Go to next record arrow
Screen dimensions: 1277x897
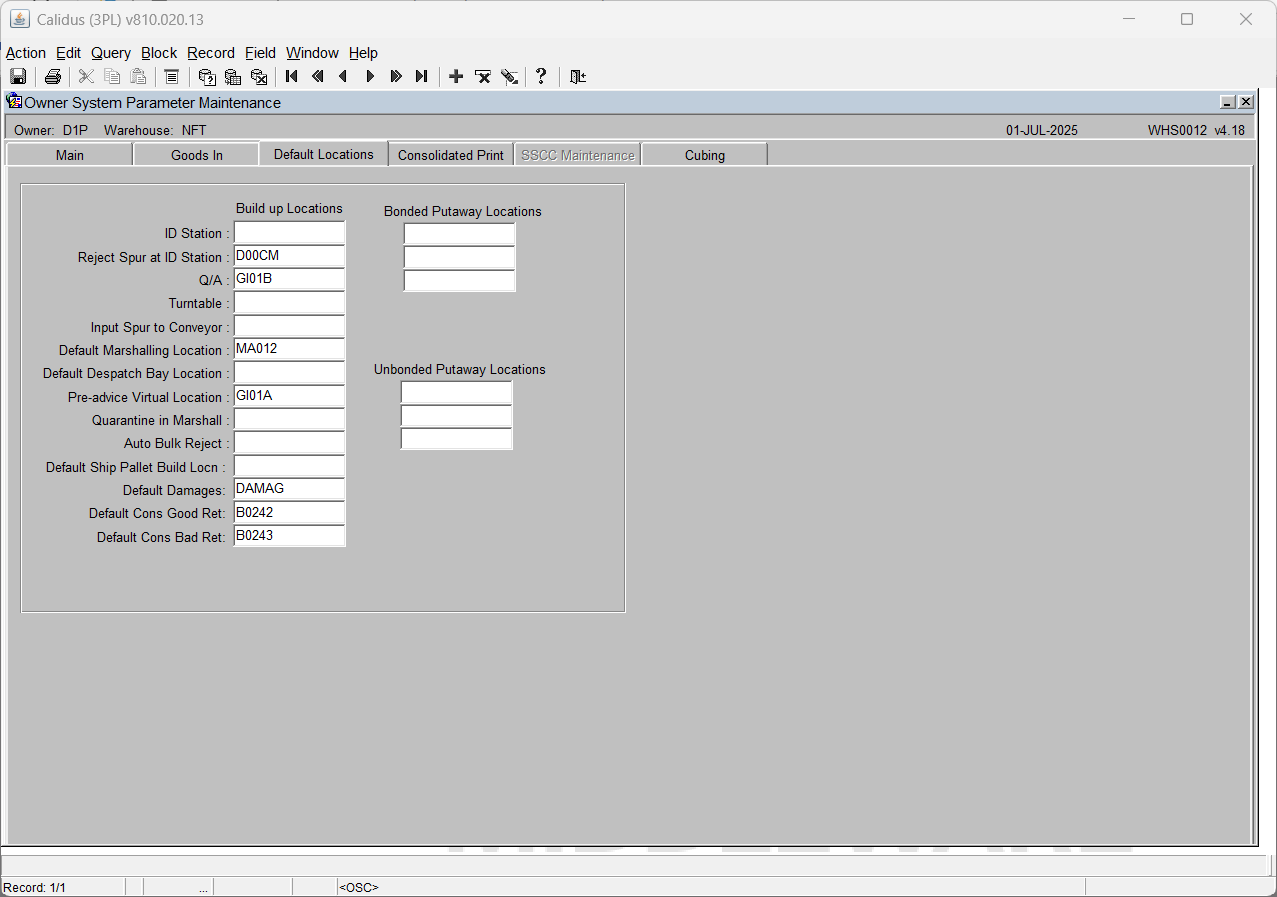[x=370, y=77]
